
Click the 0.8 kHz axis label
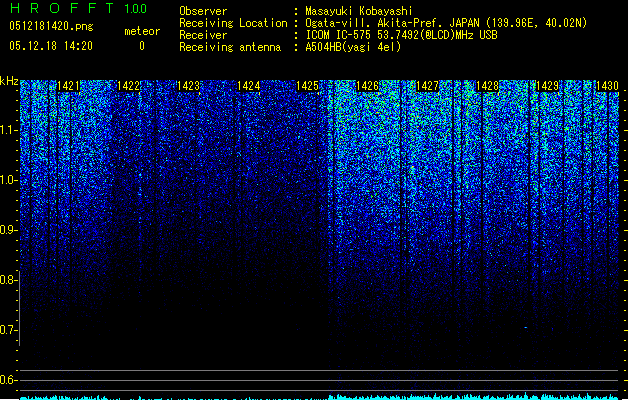[x=8, y=280]
